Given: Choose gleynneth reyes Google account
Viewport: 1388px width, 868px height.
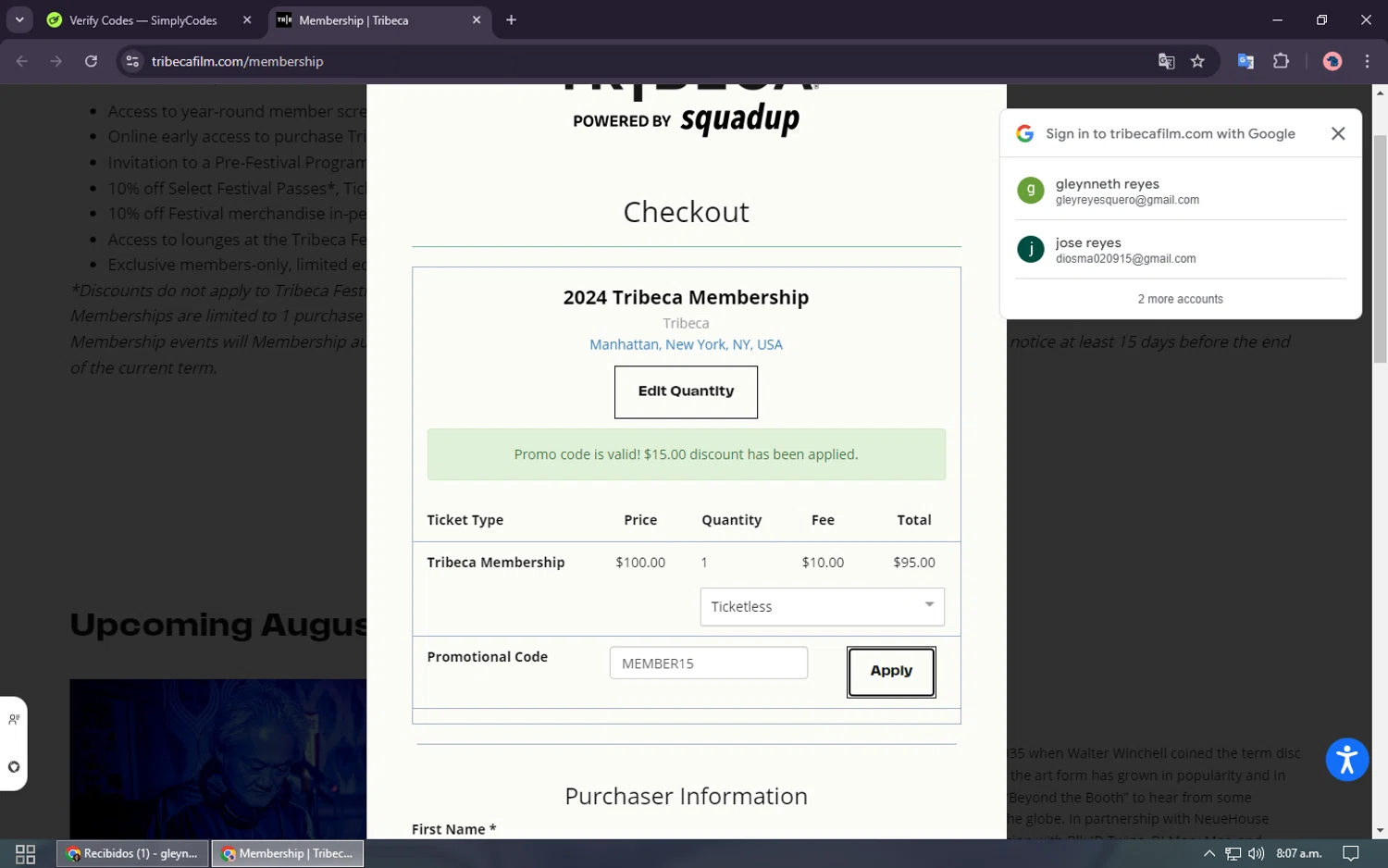Looking at the screenshot, I should pyautogui.click(x=1181, y=191).
